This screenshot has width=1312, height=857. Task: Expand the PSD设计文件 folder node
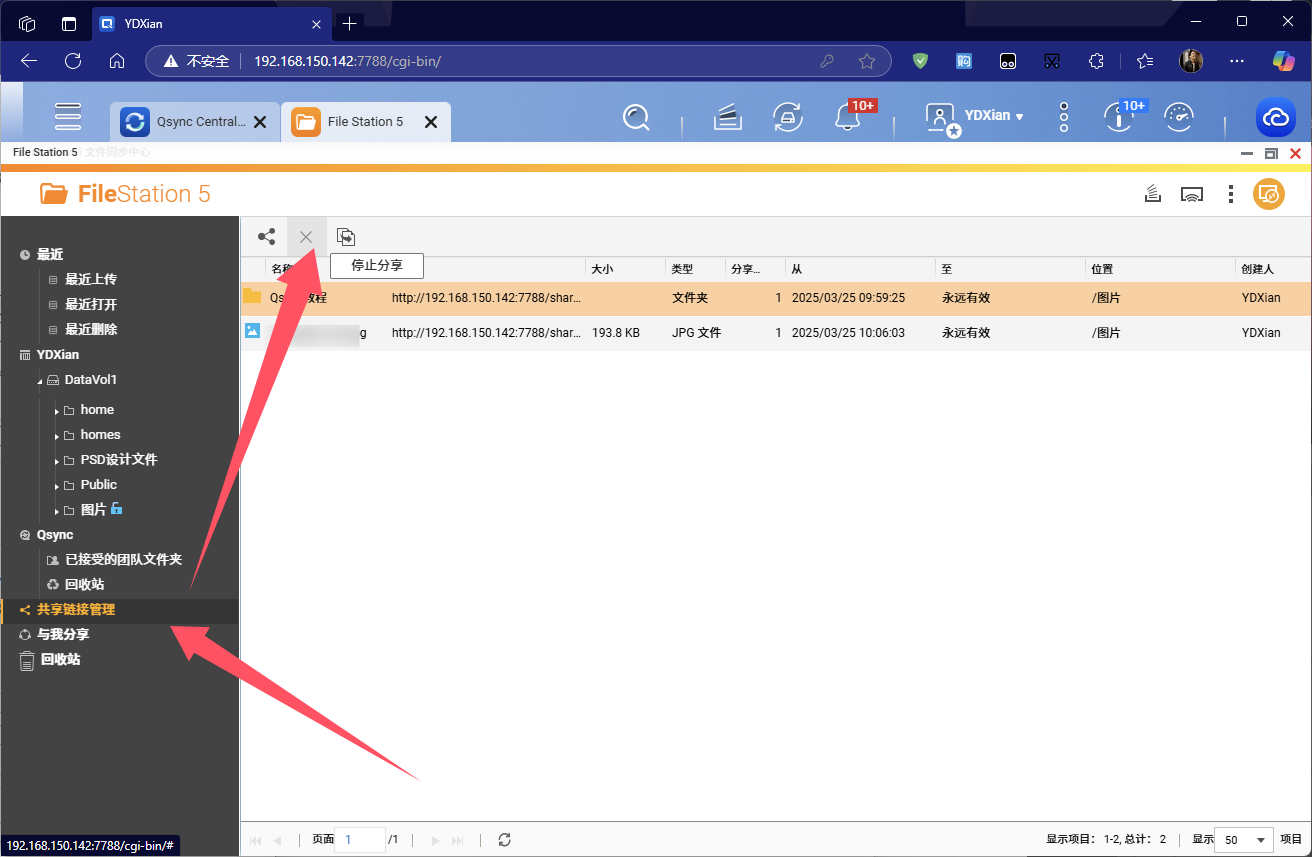click(x=56, y=460)
